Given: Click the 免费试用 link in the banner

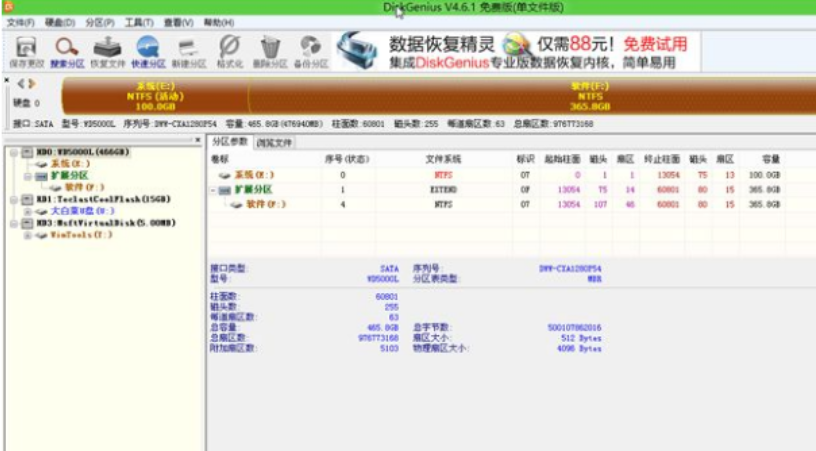Looking at the screenshot, I should tap(655, 44).
